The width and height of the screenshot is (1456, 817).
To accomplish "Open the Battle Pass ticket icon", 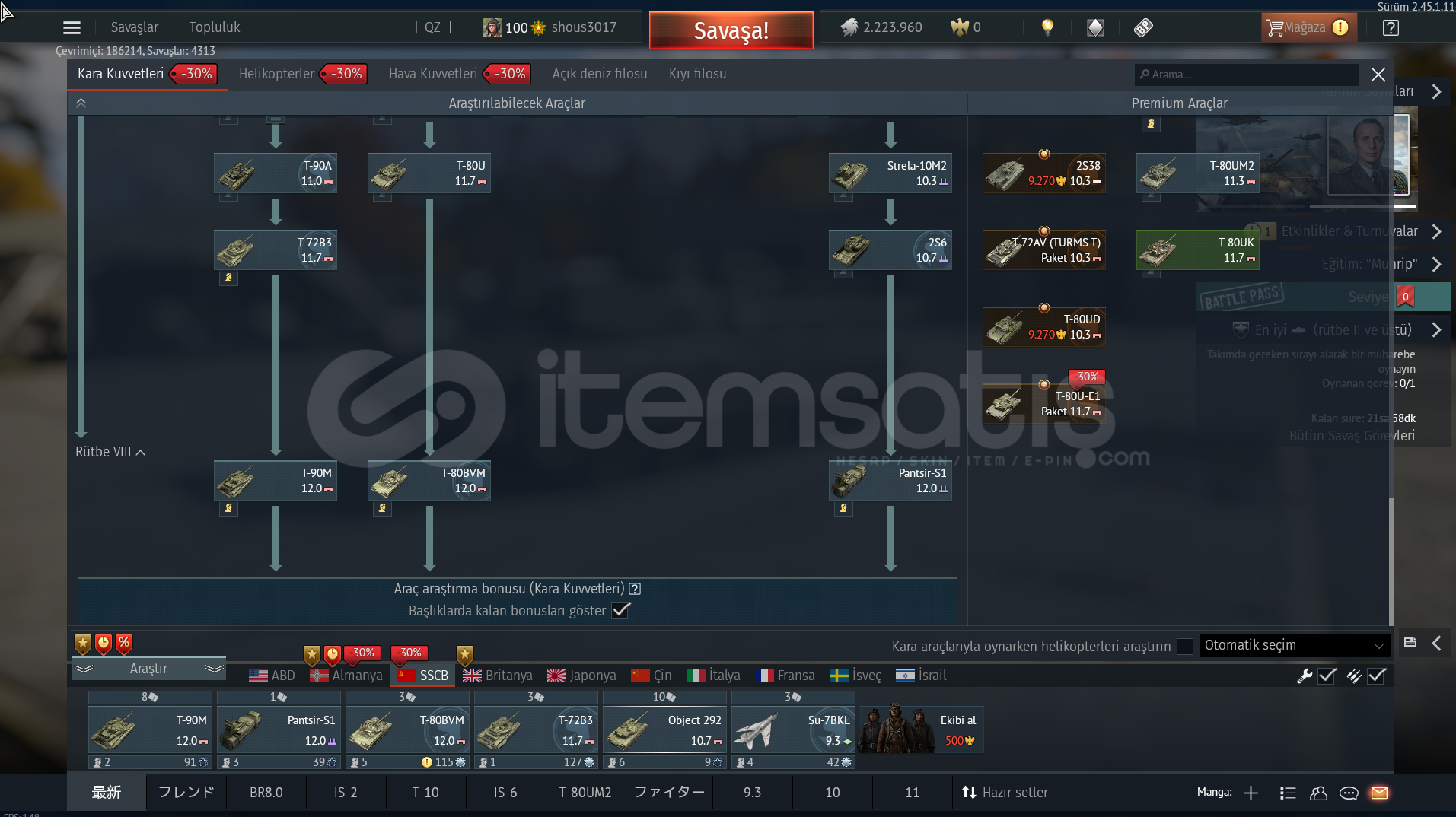I will click(1143, 28).
